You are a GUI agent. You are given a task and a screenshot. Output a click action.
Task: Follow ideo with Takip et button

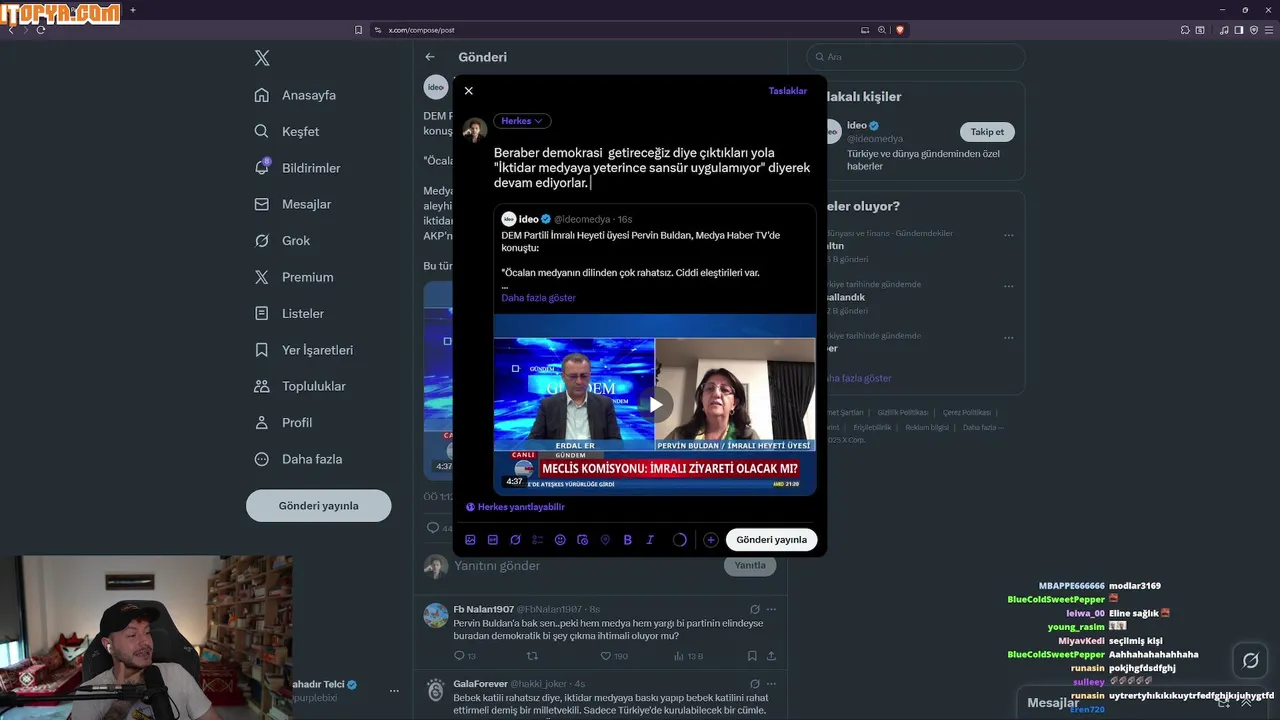click(x=987, y=132)
